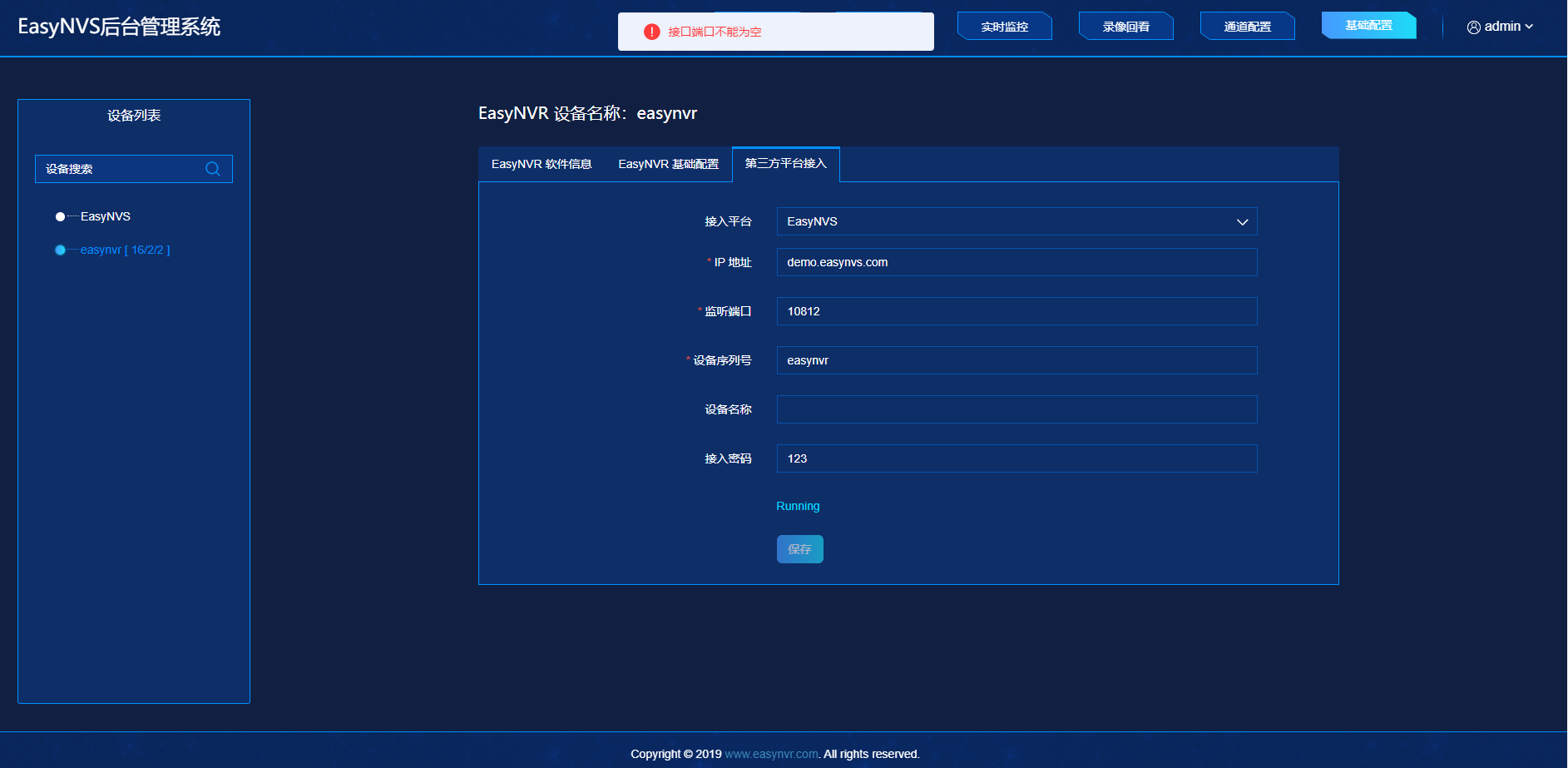Click the IP 地址 input field
This screenshot has width=1568, height=768.
(x=1016, y=262)
